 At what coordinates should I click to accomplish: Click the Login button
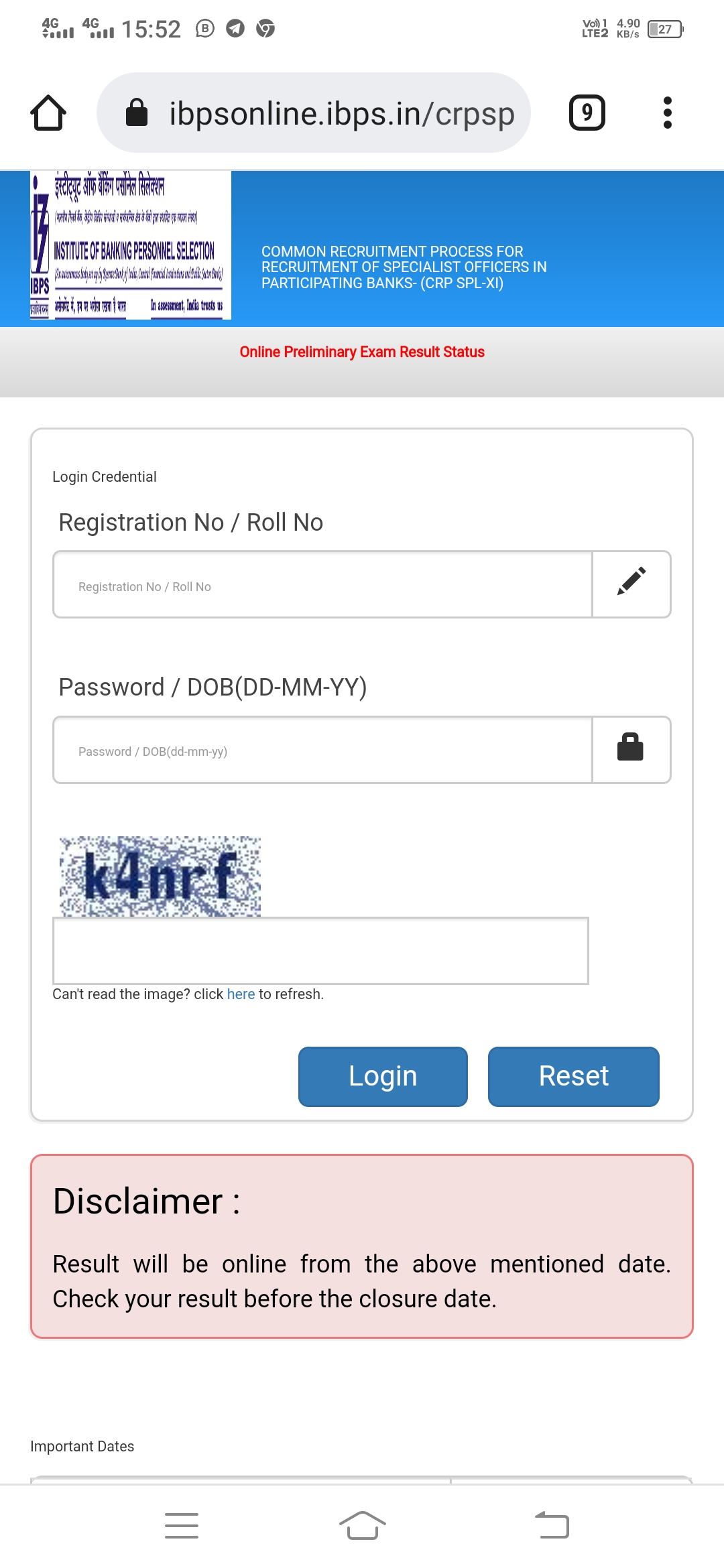(383, 1076)
